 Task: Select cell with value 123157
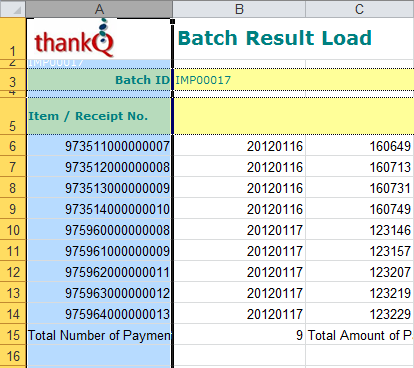(360, 251)
